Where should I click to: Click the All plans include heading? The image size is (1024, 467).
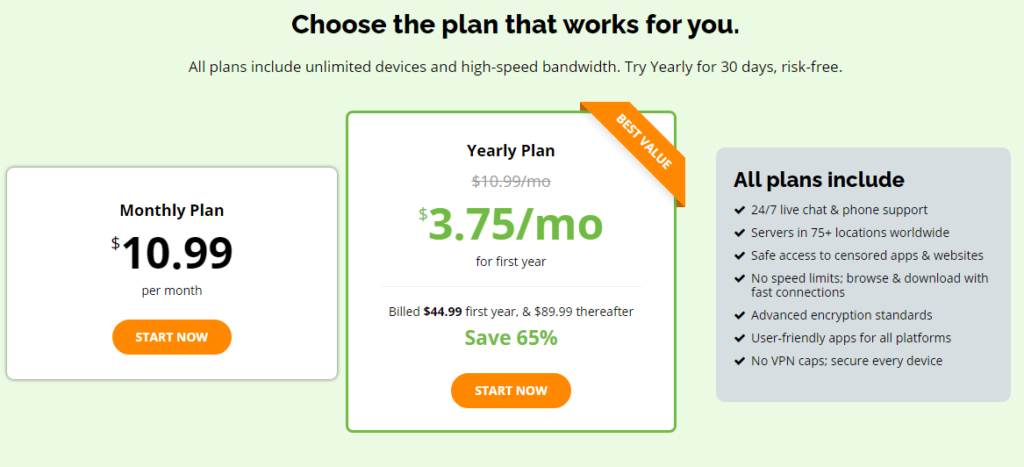819,180
